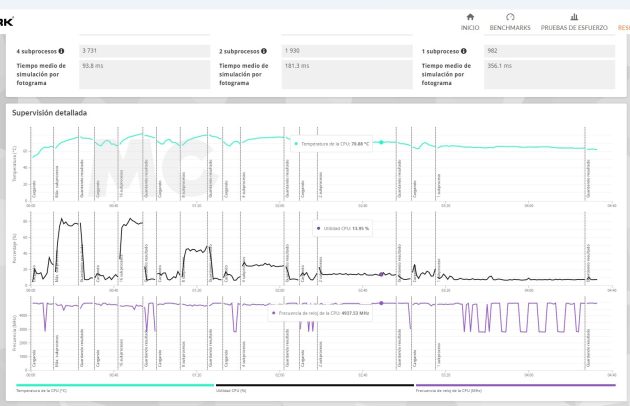Click the CPU utilization tooltip on graph
Image resolution: width=630 pixels, height=406 pixels.
pyautogui.click(x=344, y=228)
